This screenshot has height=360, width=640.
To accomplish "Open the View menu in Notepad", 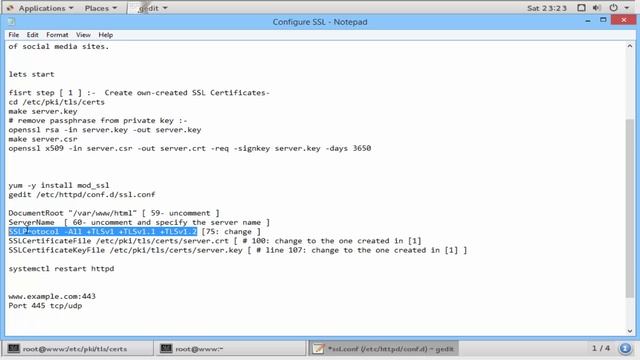I will click(x=83, y=35).
